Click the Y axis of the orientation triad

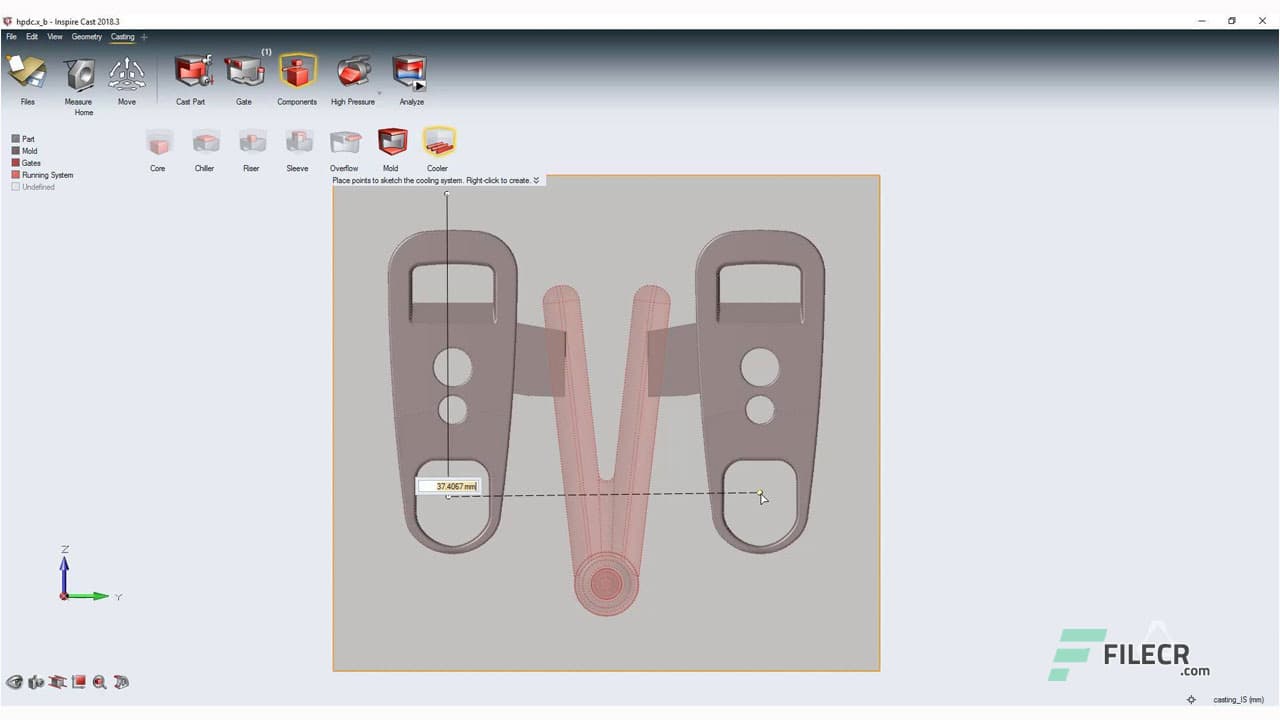92,596
